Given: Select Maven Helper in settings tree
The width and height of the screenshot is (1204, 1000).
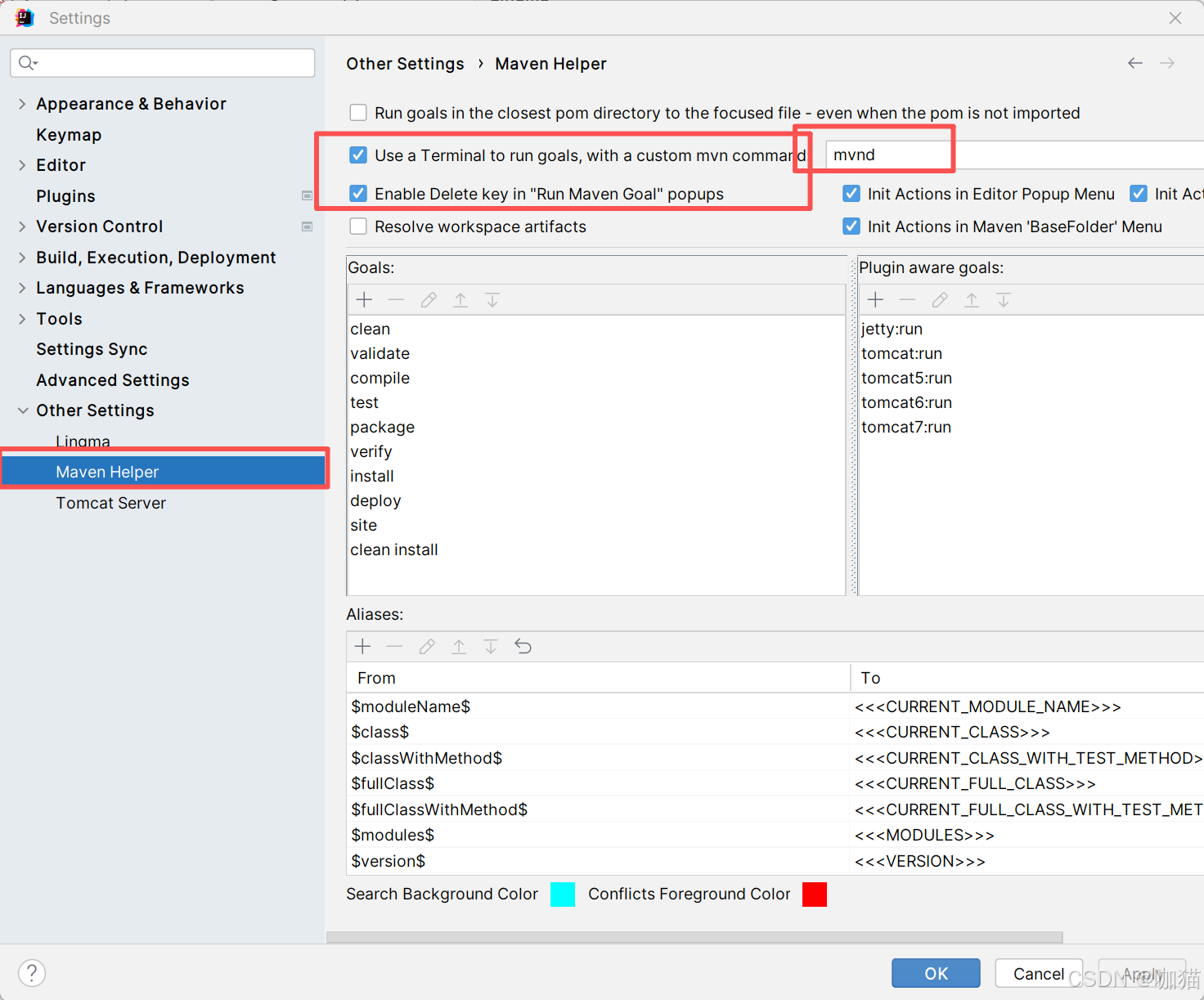Looking at the screenshot, I should [x=164, y=472].
